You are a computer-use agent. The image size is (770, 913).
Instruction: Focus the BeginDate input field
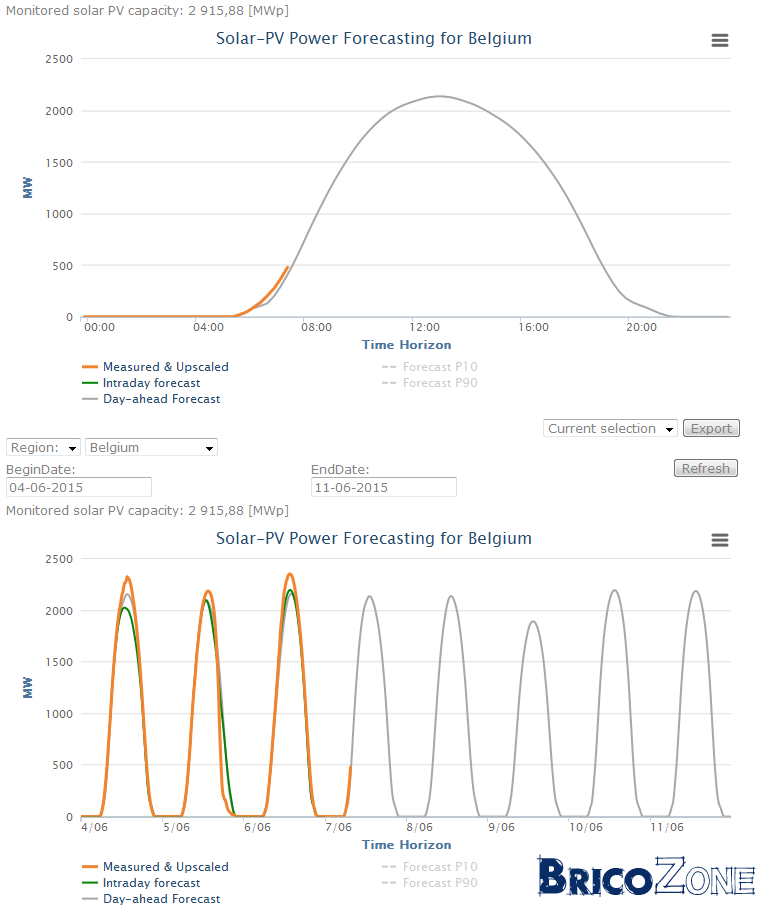tap(79, 487)
